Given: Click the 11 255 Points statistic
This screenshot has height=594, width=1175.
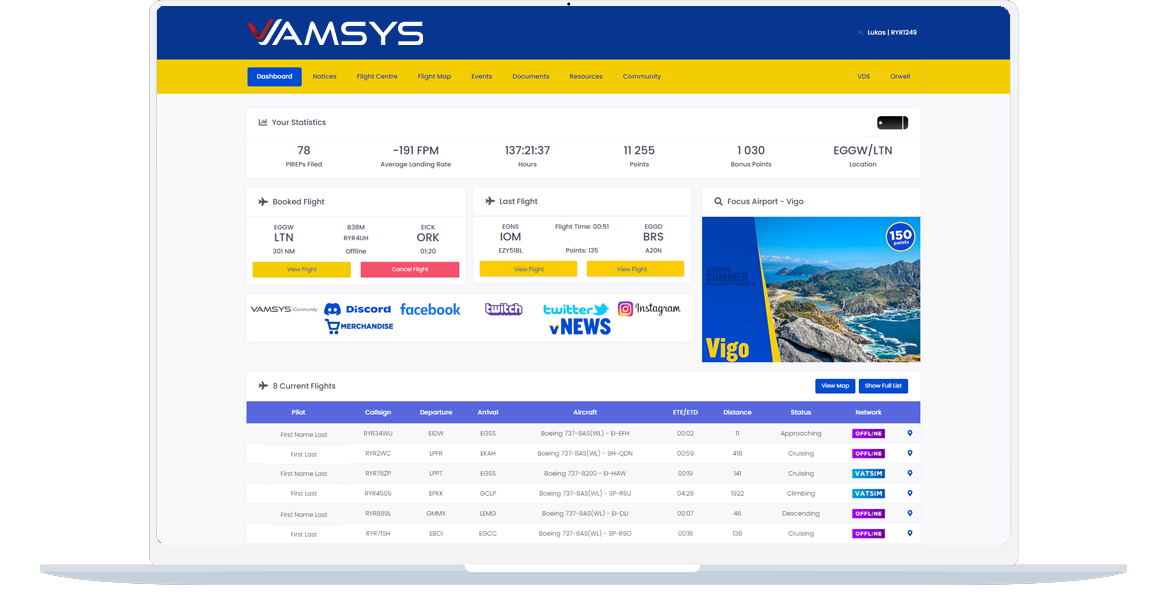Looking at the screenshot, I should pyautogui.click(x=639, y=156).
